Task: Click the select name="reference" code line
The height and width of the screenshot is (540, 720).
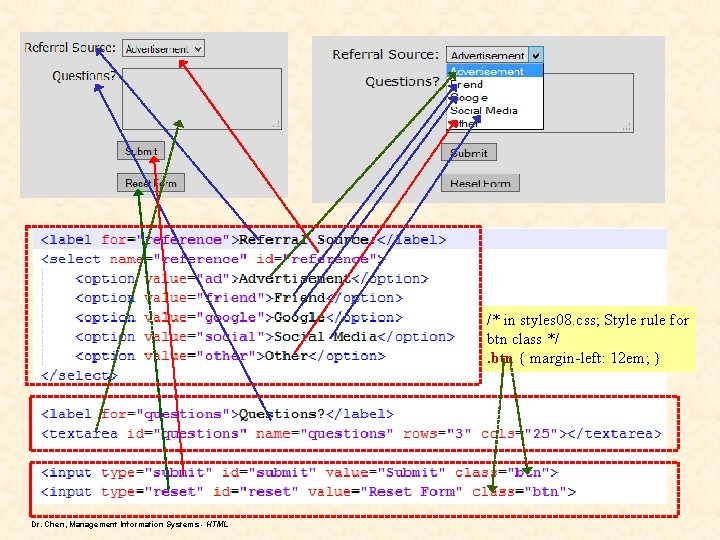Action: point(214,259)
